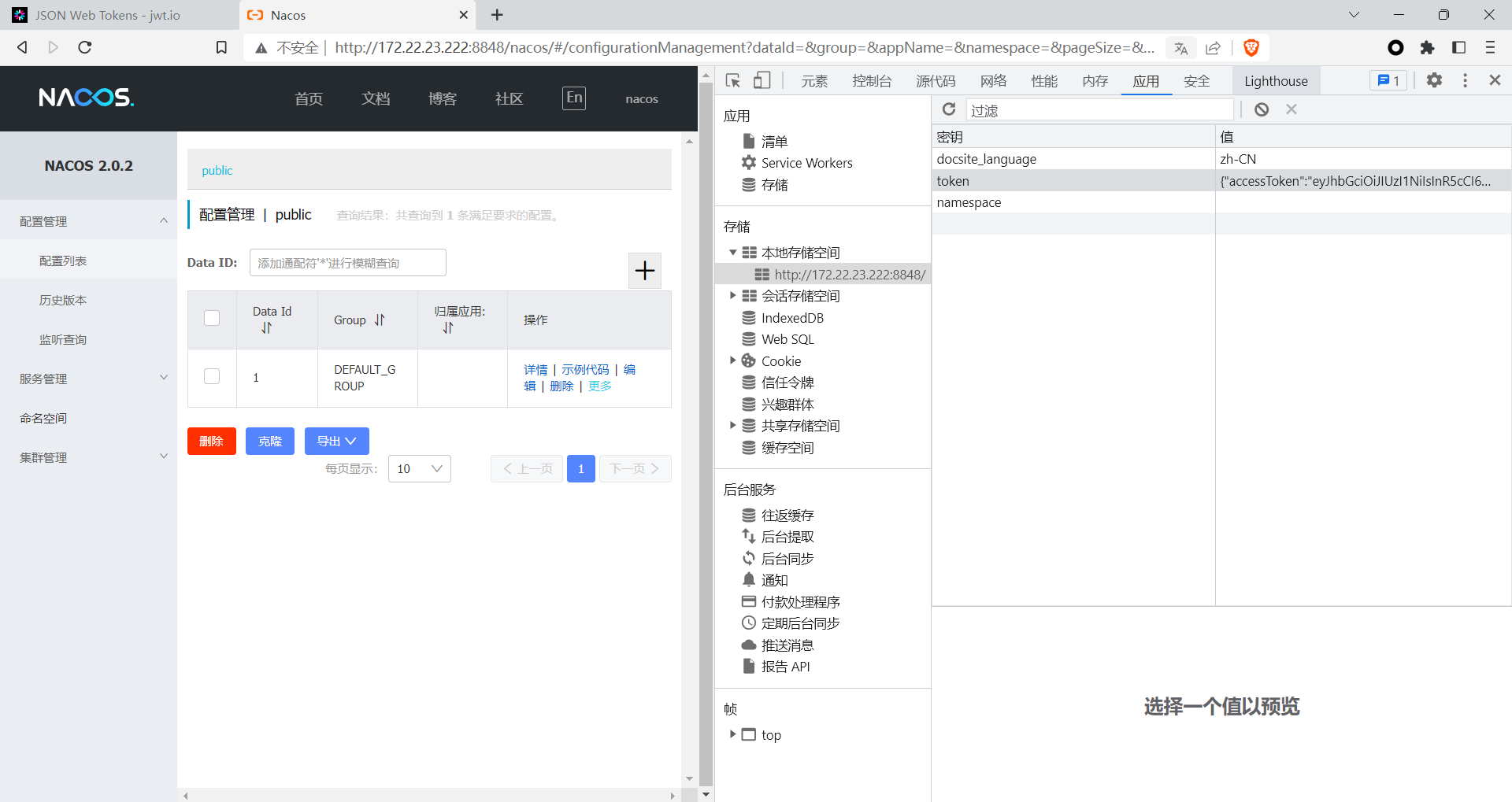Expand the top frame node
1512x802 pixels.
point(732,734)
